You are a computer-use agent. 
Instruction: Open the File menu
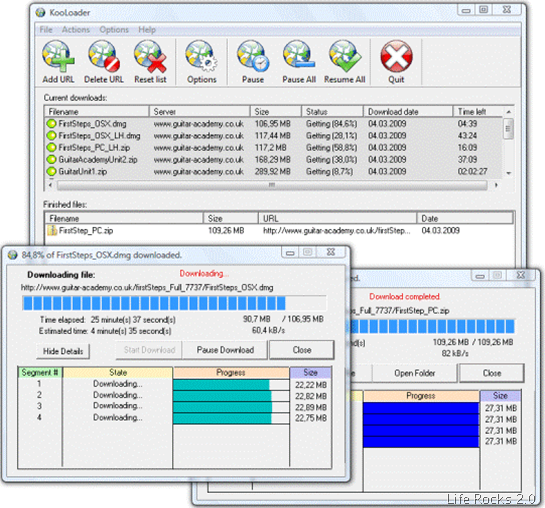point(46,30)
